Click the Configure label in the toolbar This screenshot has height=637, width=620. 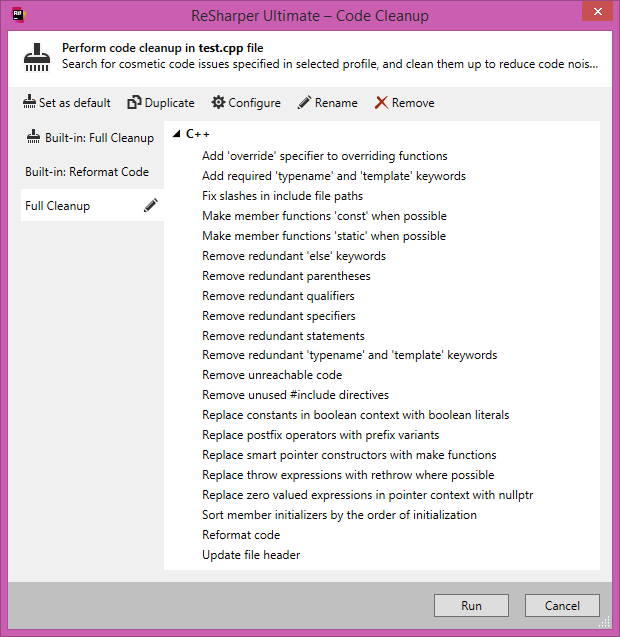[254, 103]
